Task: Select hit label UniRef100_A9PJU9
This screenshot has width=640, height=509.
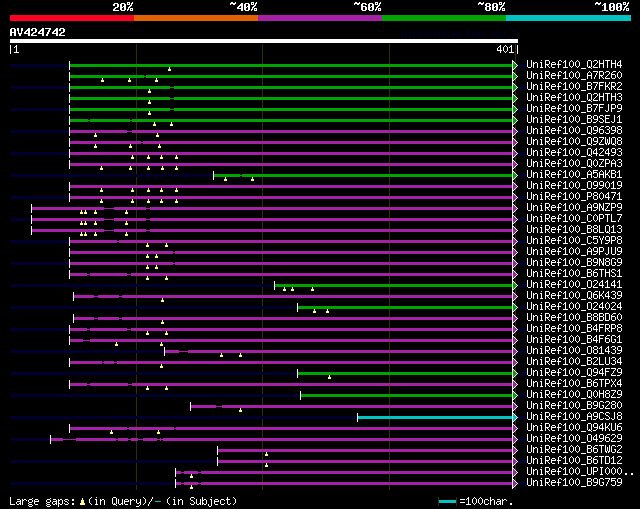Action: coord(574,252)
